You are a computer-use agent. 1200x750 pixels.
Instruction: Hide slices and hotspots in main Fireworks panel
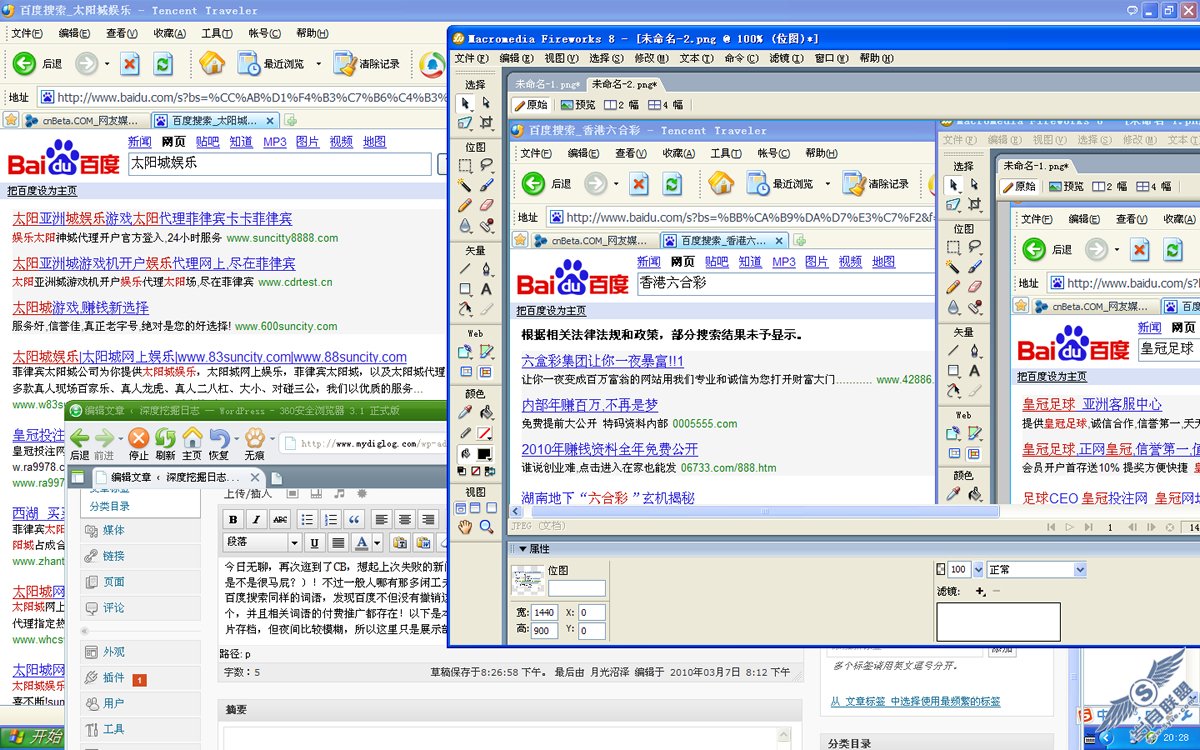pyautogui.click(x=465, y=372)
